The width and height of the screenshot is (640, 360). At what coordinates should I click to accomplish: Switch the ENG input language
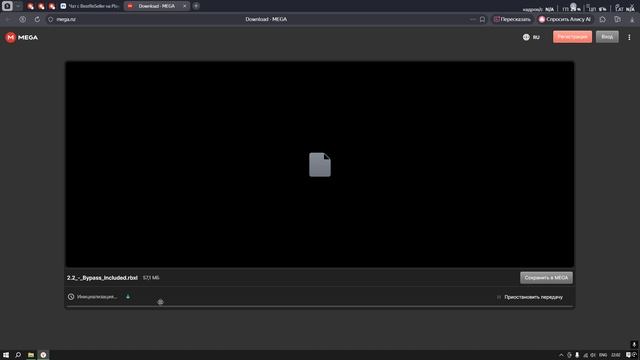tap(603, 355)
